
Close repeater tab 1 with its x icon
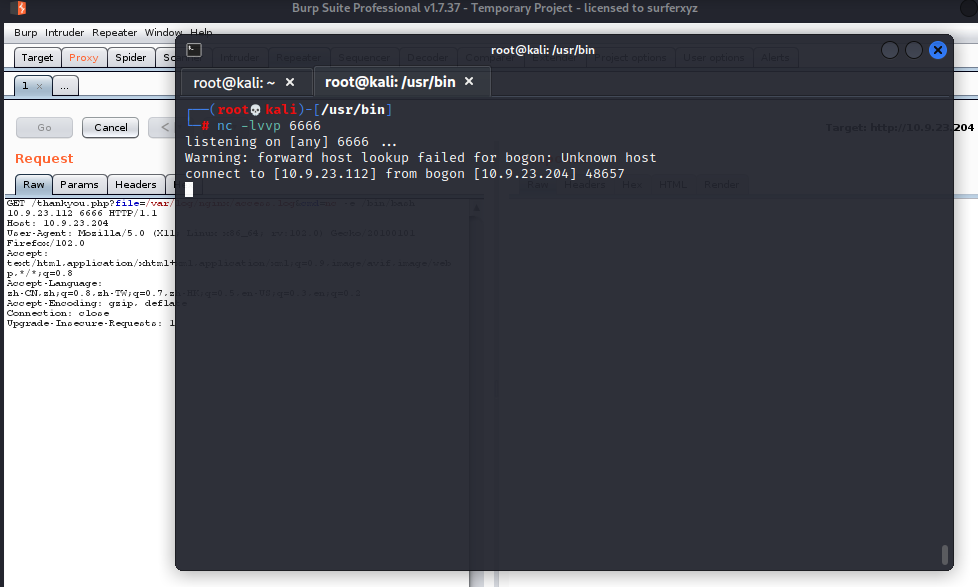(39, 86)
